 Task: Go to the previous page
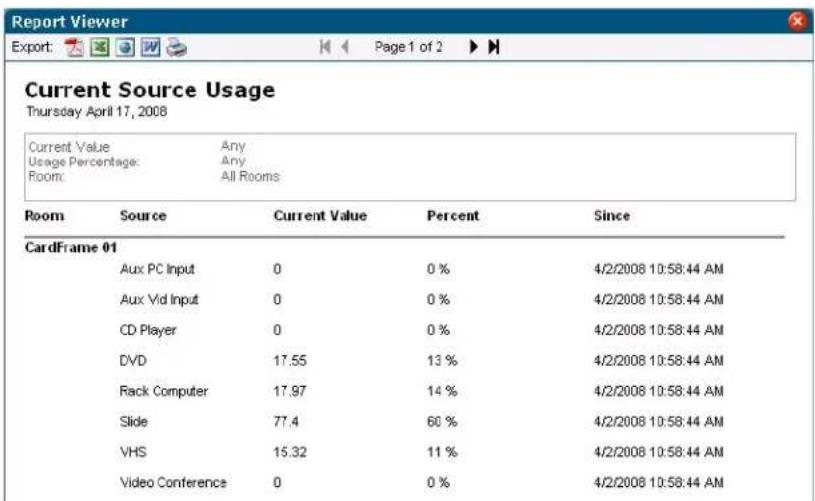(345, 47)
